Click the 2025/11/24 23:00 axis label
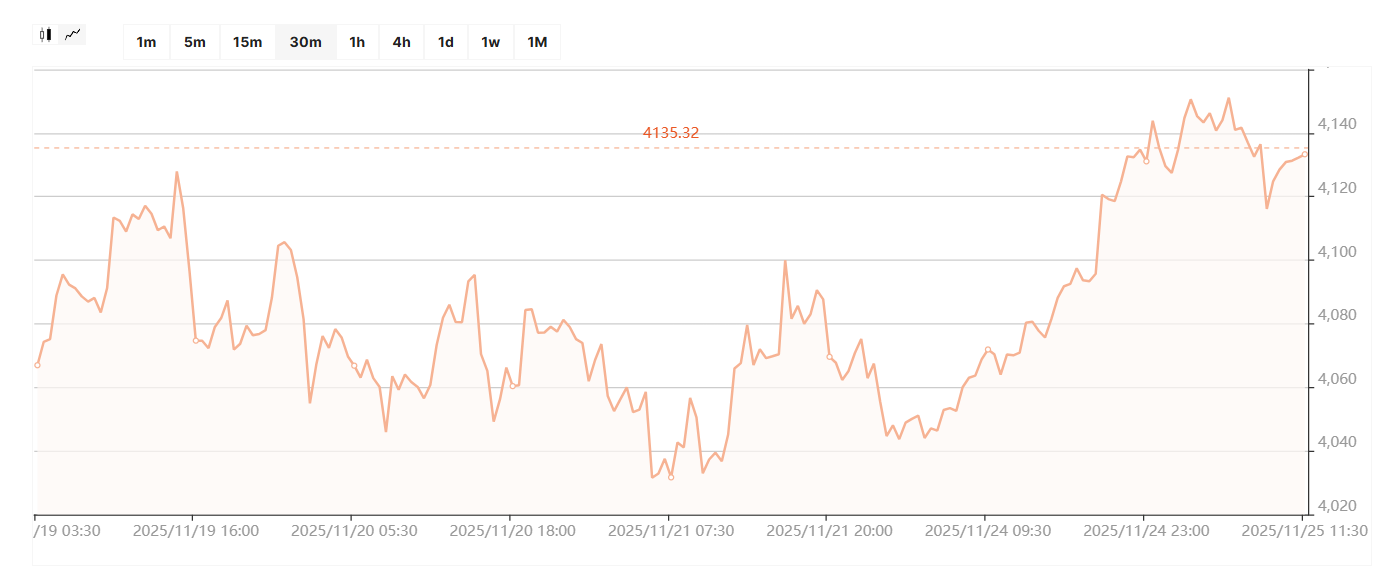1383x575 pixels. click(x=1146, y=531)
